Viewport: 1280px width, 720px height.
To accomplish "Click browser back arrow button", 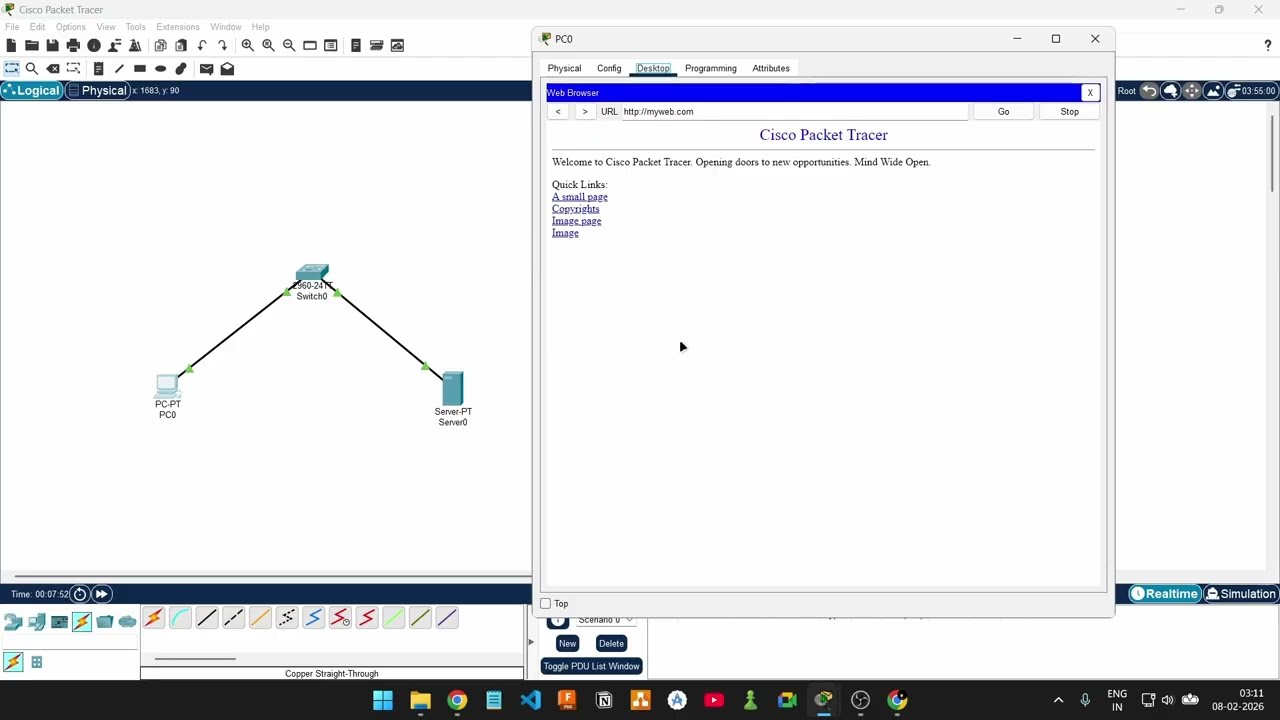I will coord(558,112).
